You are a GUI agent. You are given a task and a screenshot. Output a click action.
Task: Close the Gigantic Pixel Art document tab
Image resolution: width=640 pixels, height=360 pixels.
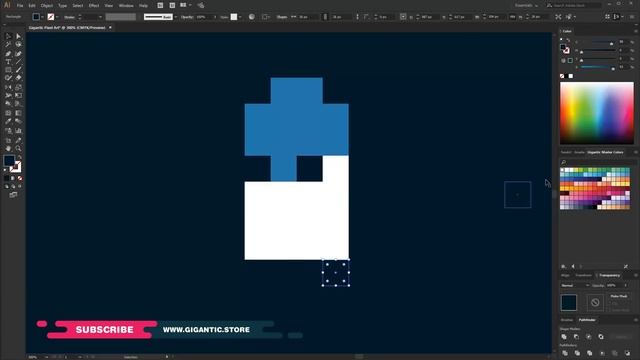click(110, 28)
